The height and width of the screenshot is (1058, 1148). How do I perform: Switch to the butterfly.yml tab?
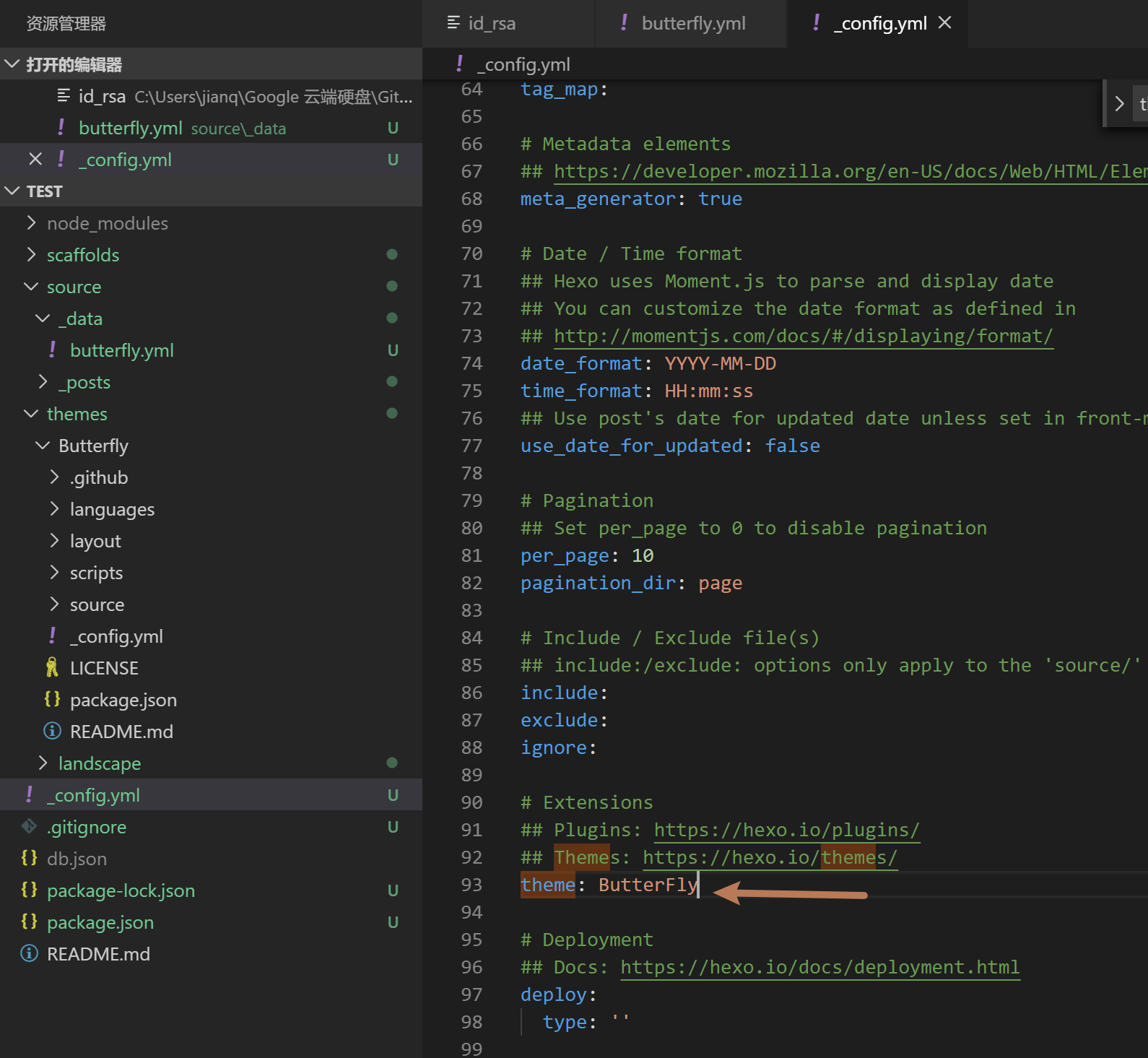[x=691, y=24]
